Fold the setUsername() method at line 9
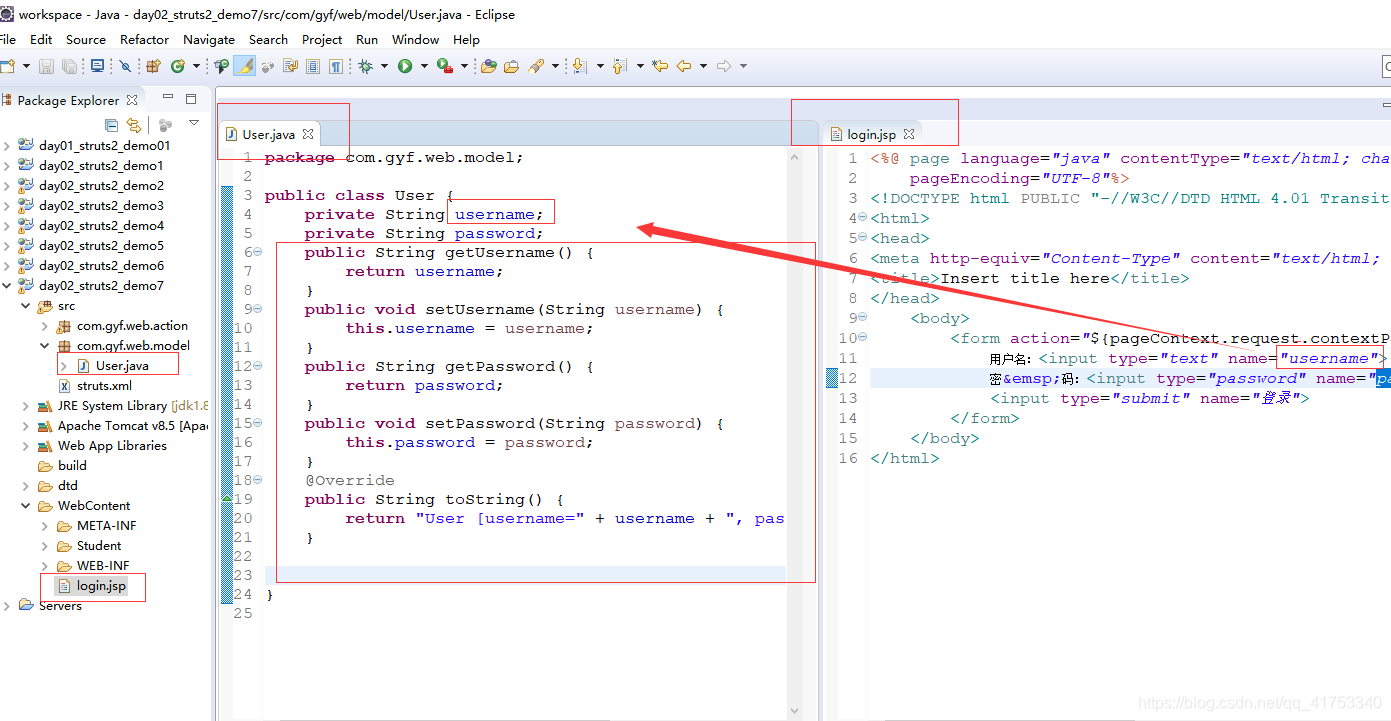 click(257, 309)
